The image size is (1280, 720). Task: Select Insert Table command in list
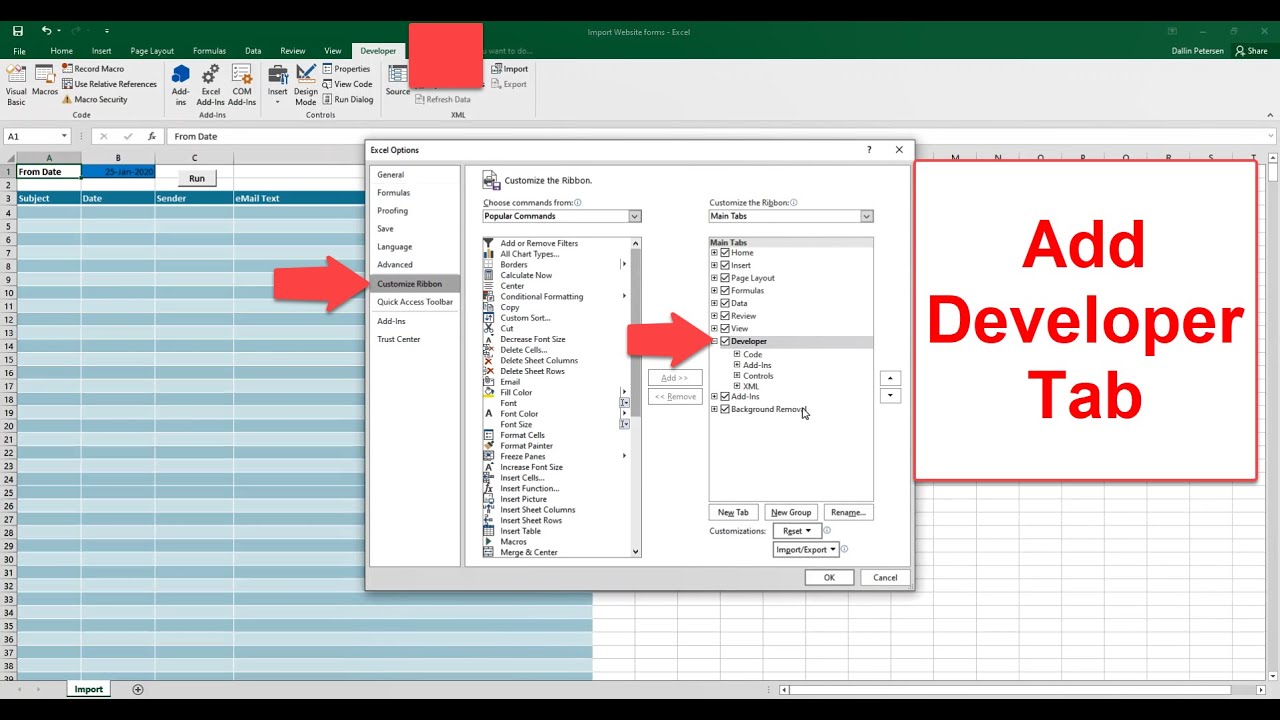(520, 531)
